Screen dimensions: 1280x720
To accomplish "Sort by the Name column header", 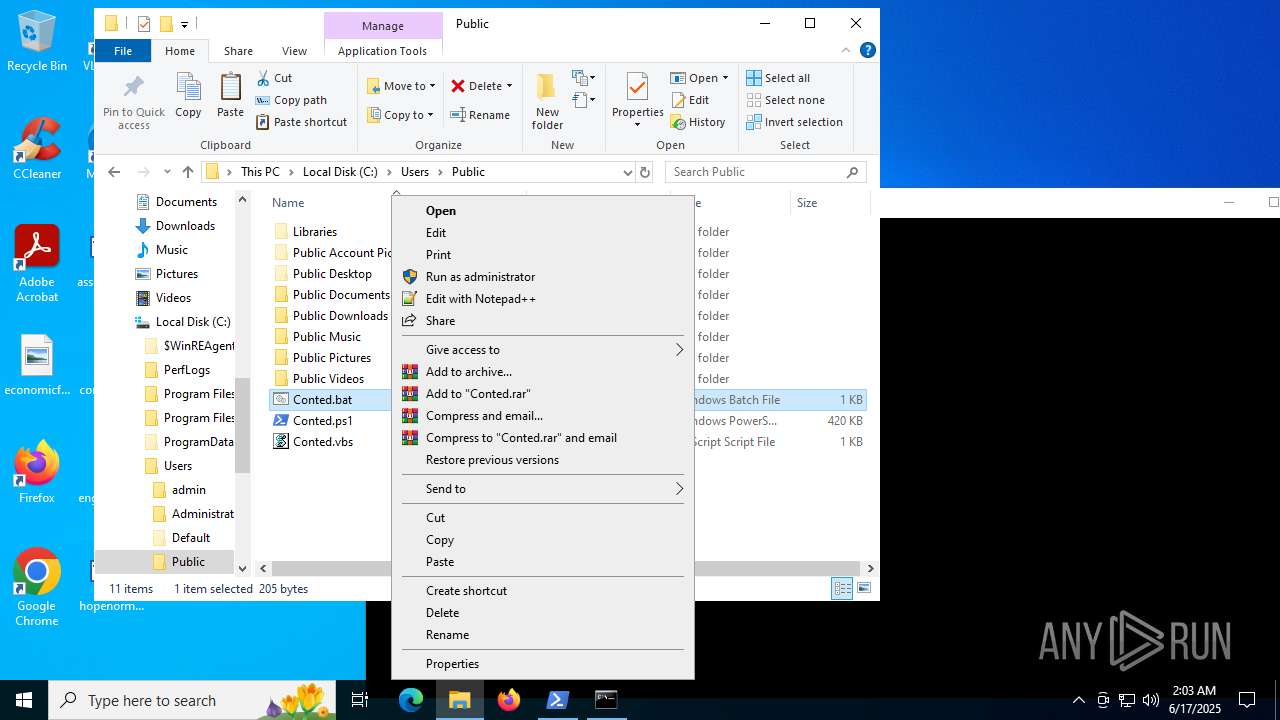I will tap(288, 203).
